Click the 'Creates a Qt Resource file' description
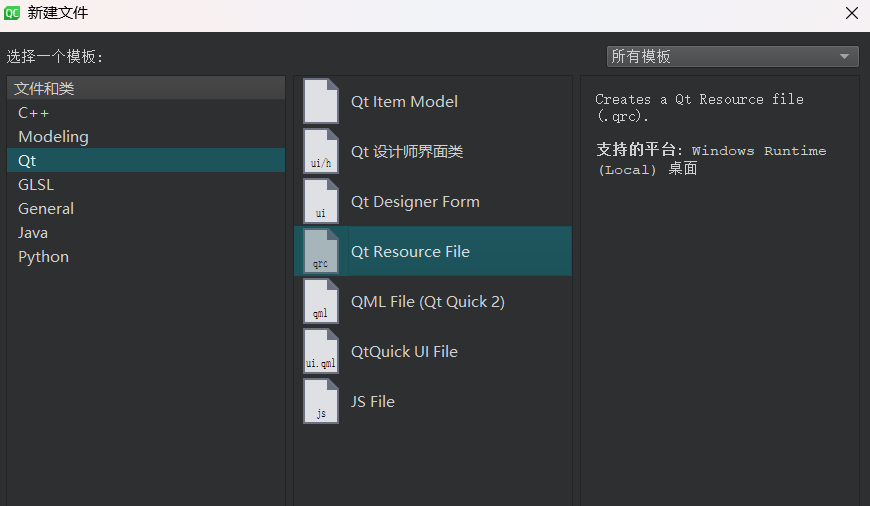The height and width of the screenshot is (506, 870). (x=699, y=107)
